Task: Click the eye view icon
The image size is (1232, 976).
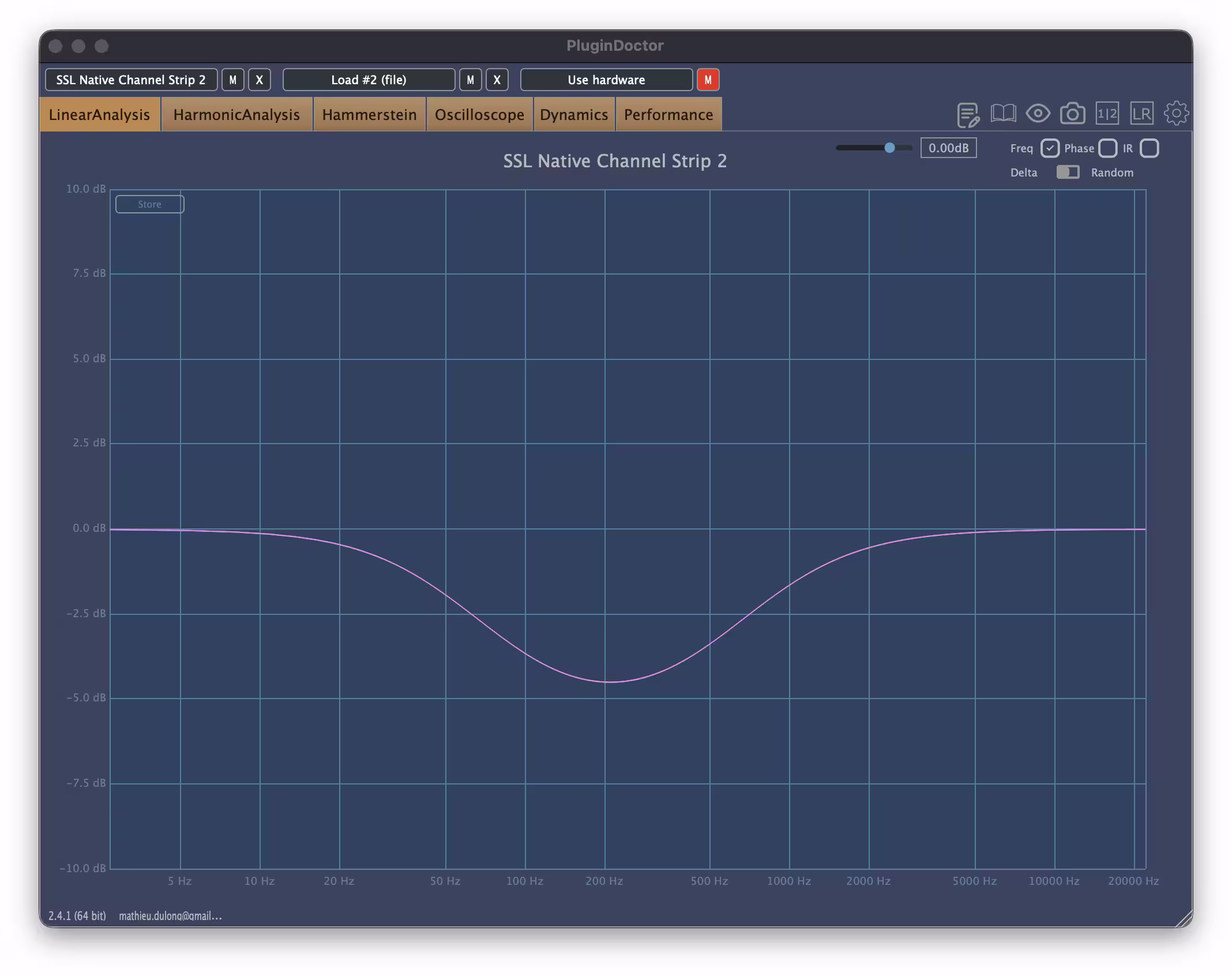Action: [x=1038, y=113]
